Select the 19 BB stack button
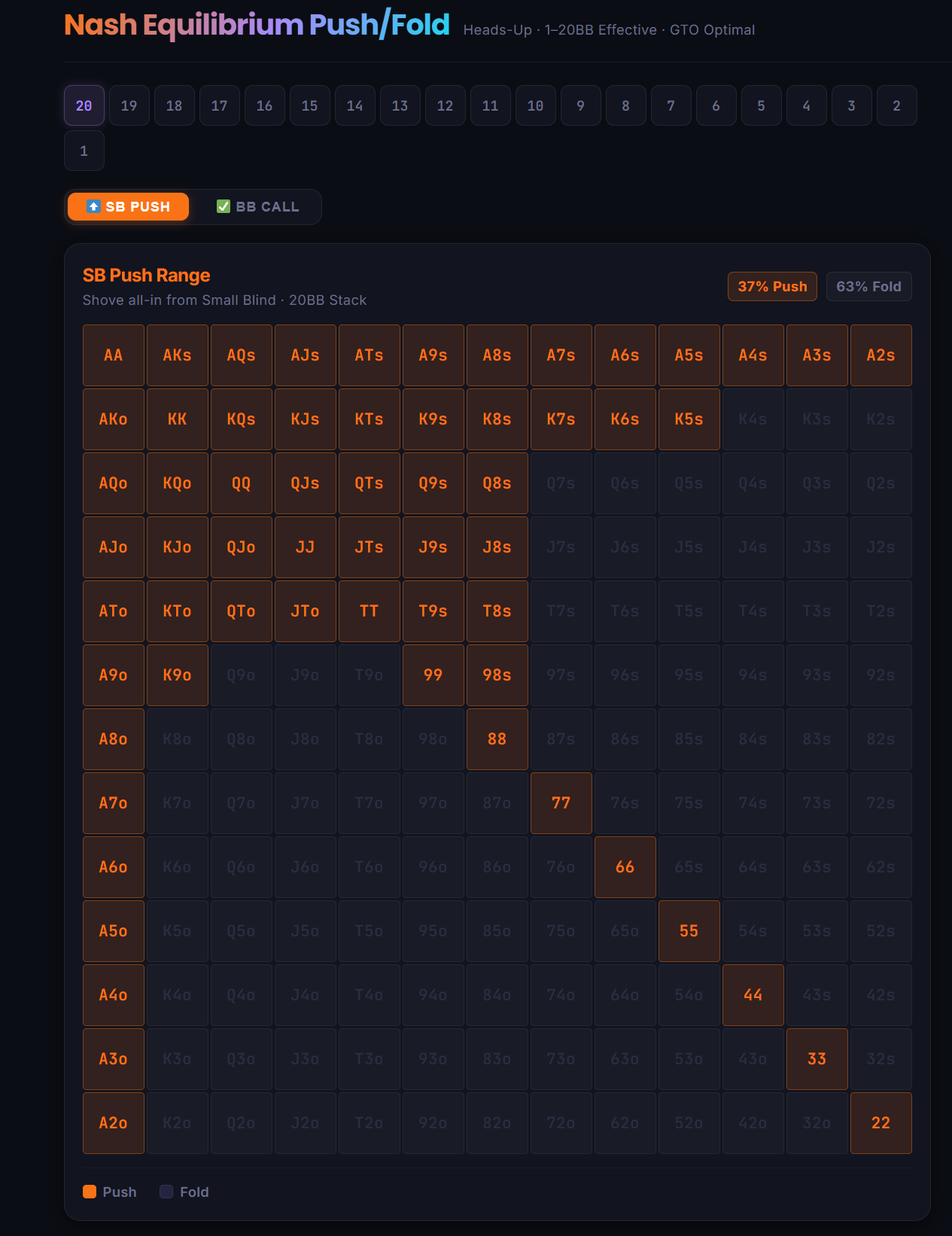The width and height of the screenshot is (952, 1236). tap(129, 105)
